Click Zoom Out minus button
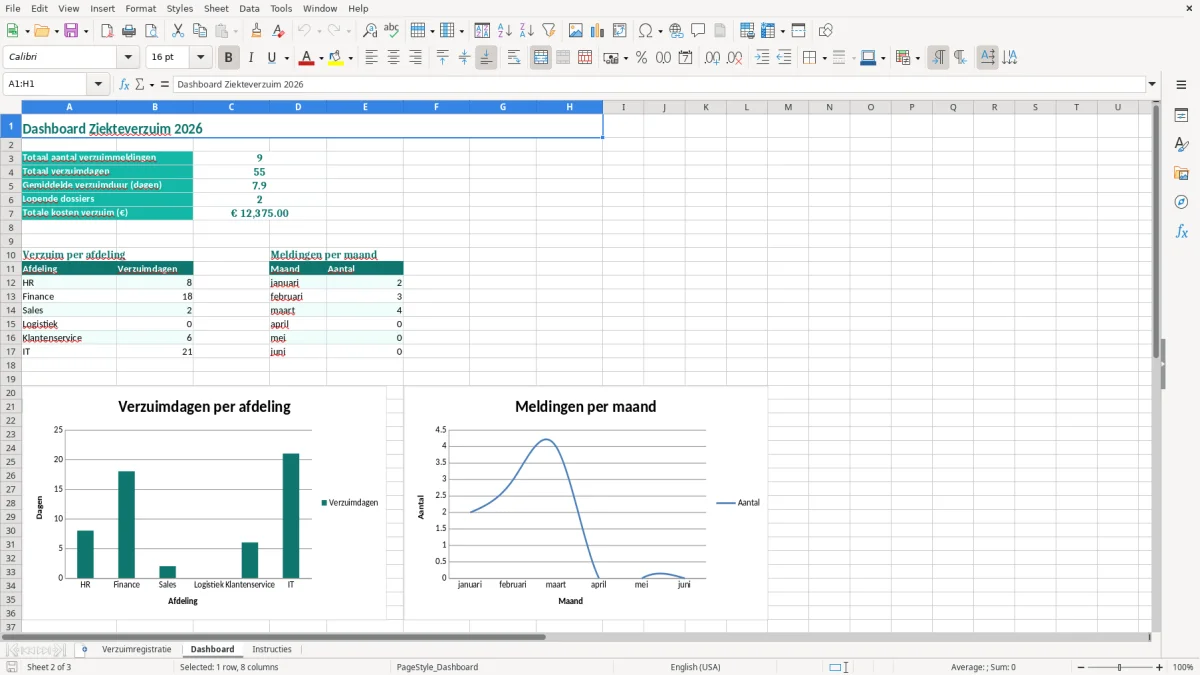Screen dimensions: 1200x675 pyautogui.click(x=1081, y=667)
